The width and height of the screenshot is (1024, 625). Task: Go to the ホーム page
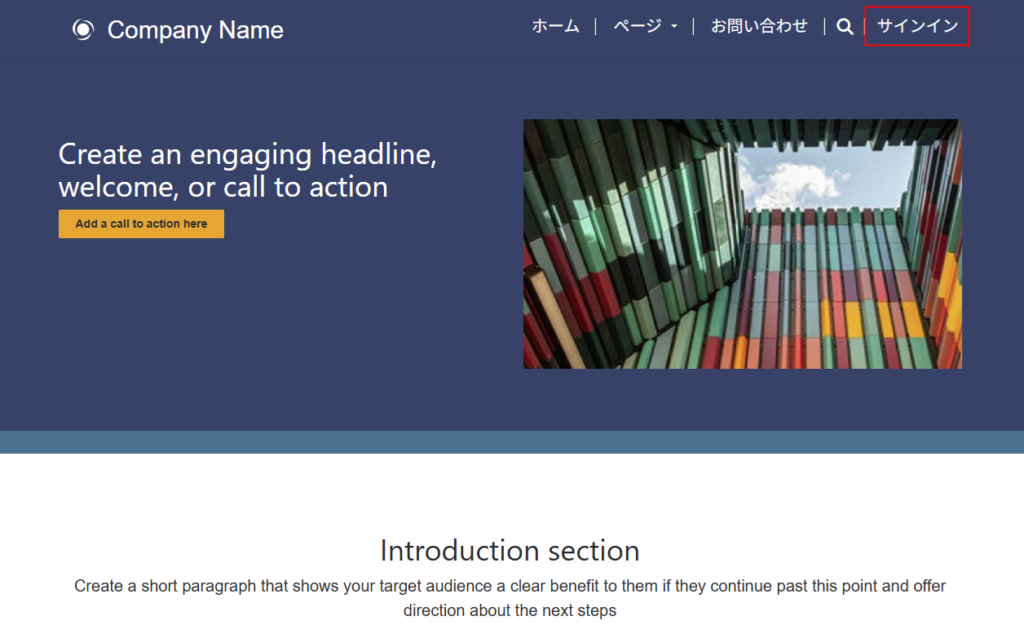pos(555,26)
